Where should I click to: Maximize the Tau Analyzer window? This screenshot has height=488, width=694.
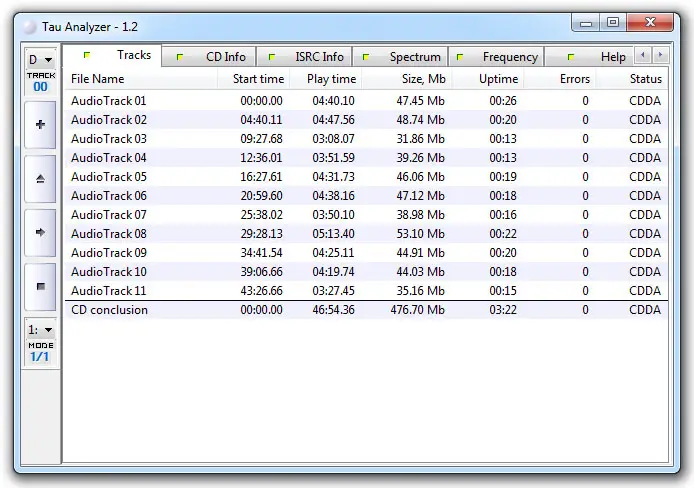click(x=613, y=23)
